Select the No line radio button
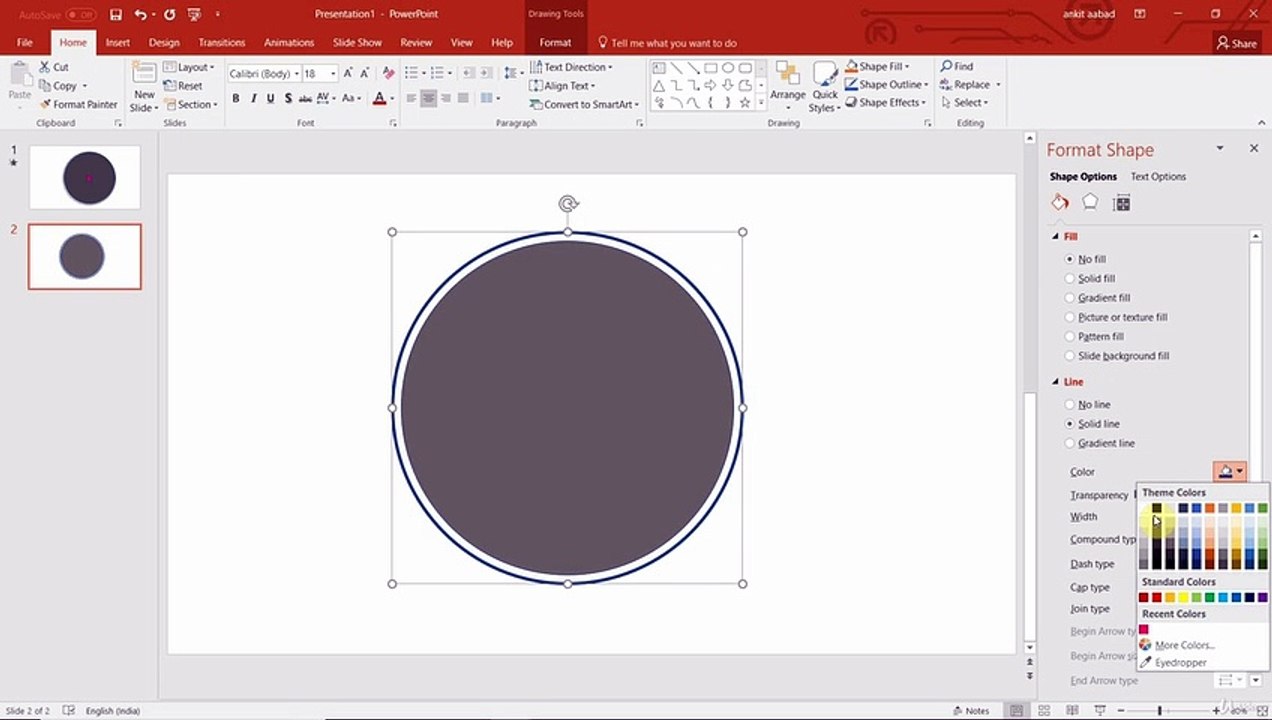Viewport: 1272px width, 720px height. [1069, 405]
